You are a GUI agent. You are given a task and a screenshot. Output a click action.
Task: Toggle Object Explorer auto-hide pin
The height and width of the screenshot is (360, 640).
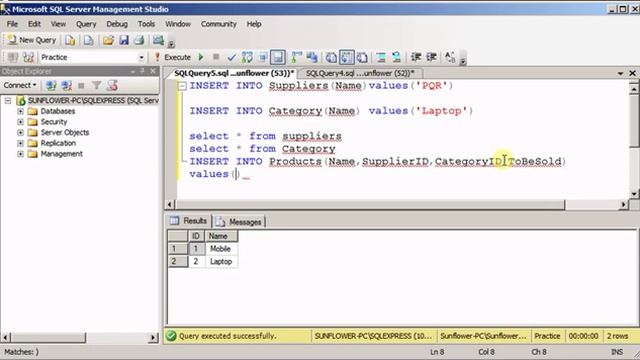[x=142, y=71]
